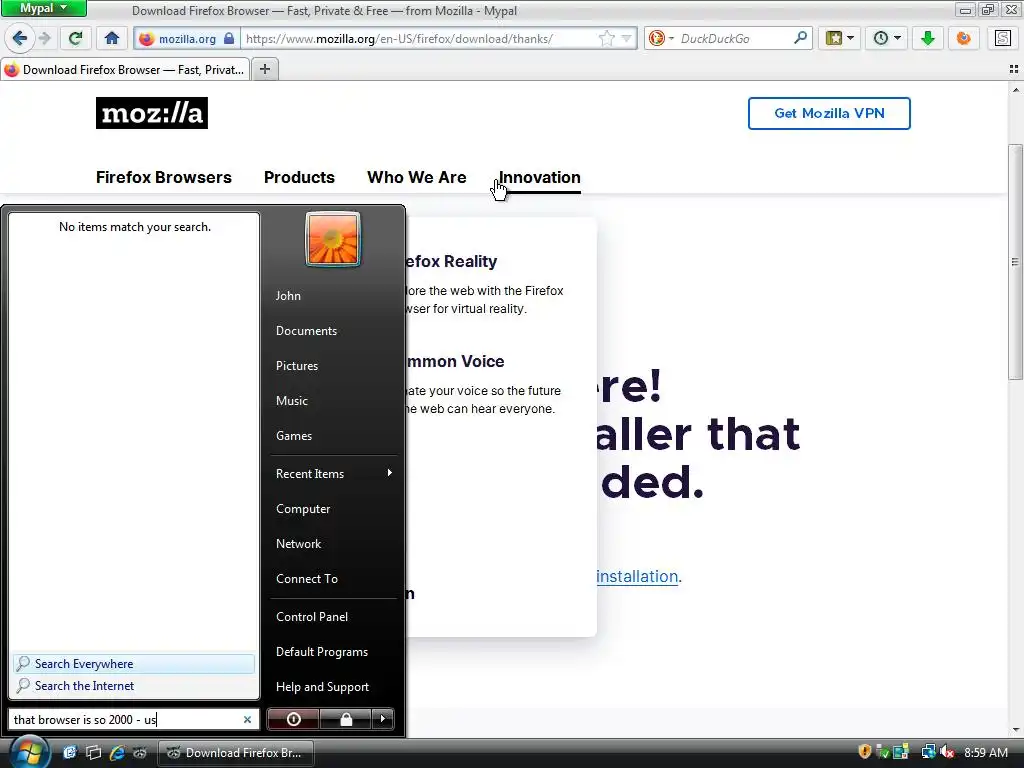Image resolution: width=1024 pixels, height=768 pixels.
Task: Open Network from the Start menu
Action: tap(298, 544)
